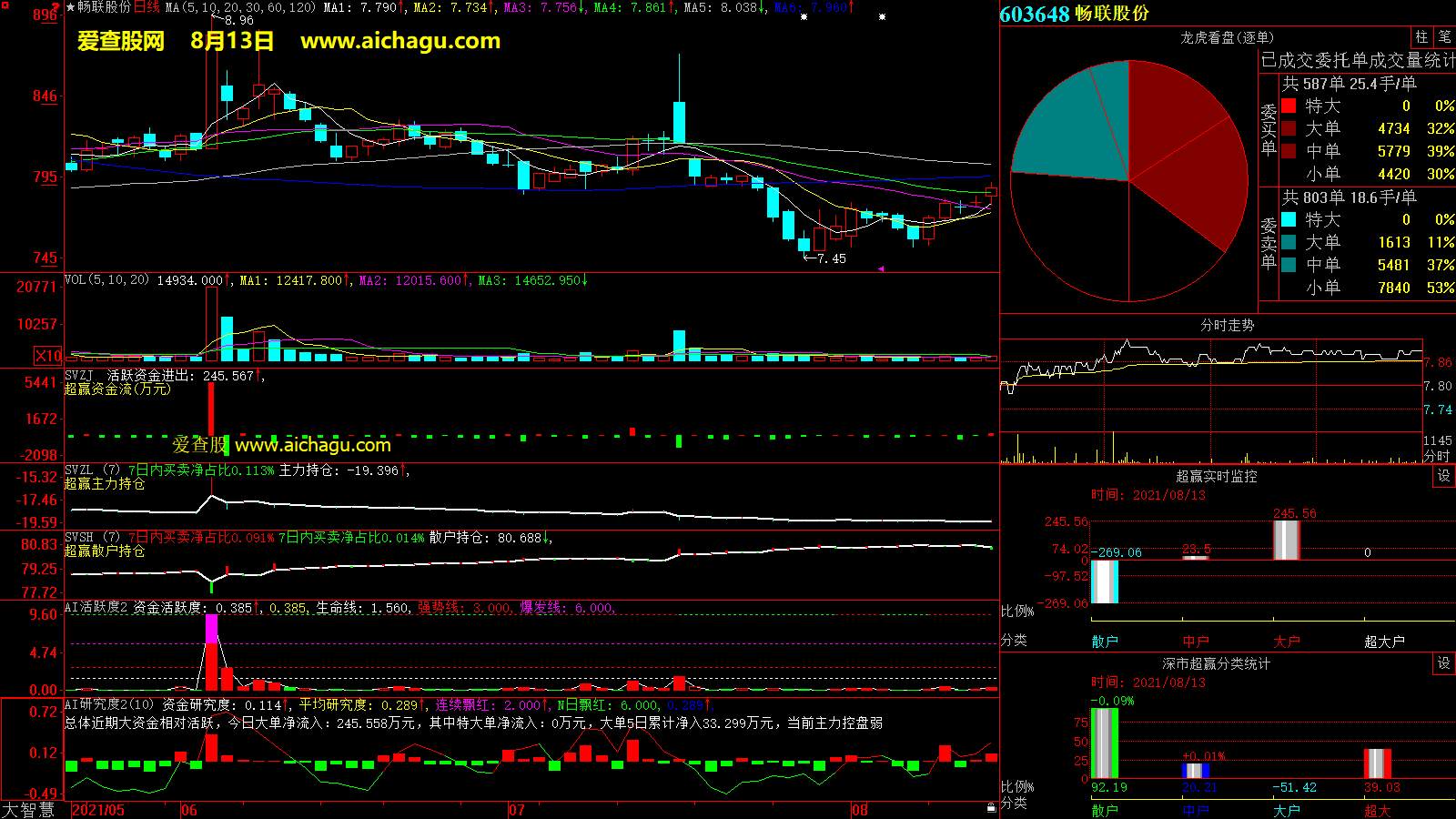Click the 大智慧 label in bottom corner
The height and width of the screenshot is (819, 1456).
click(28, 809)
